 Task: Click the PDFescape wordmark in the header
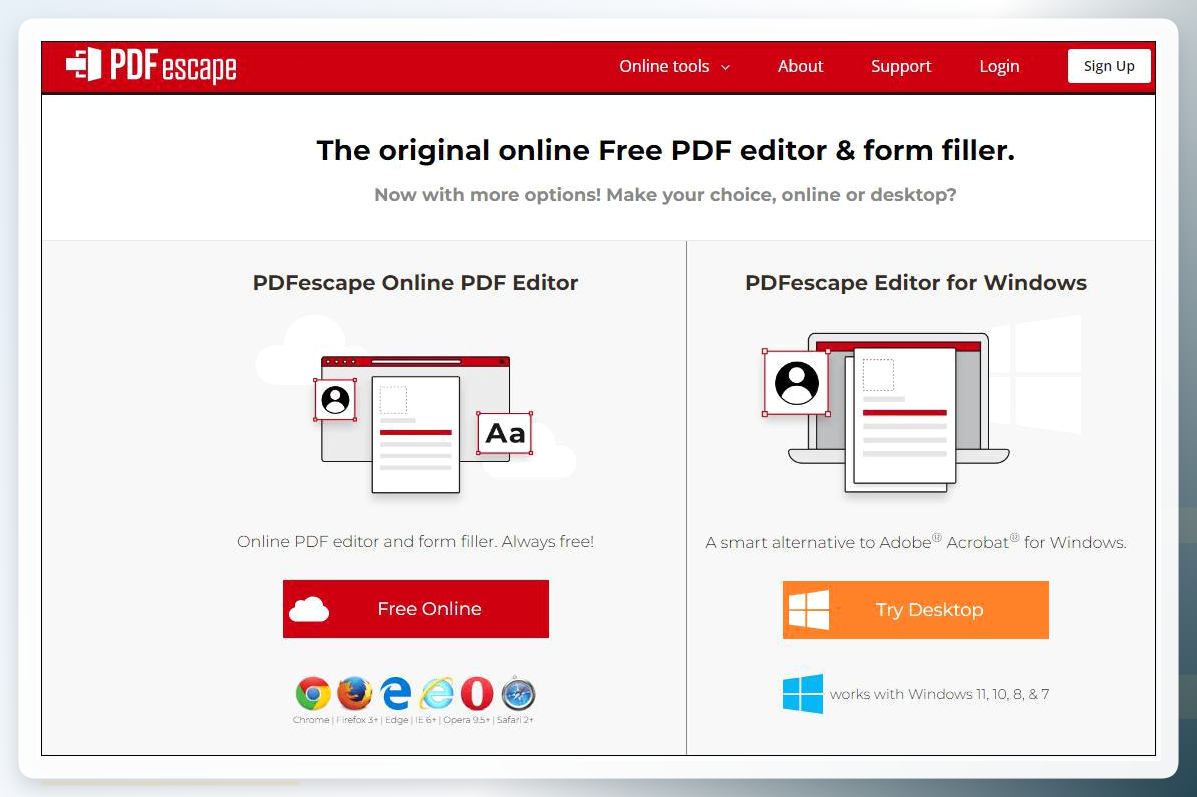173,66
